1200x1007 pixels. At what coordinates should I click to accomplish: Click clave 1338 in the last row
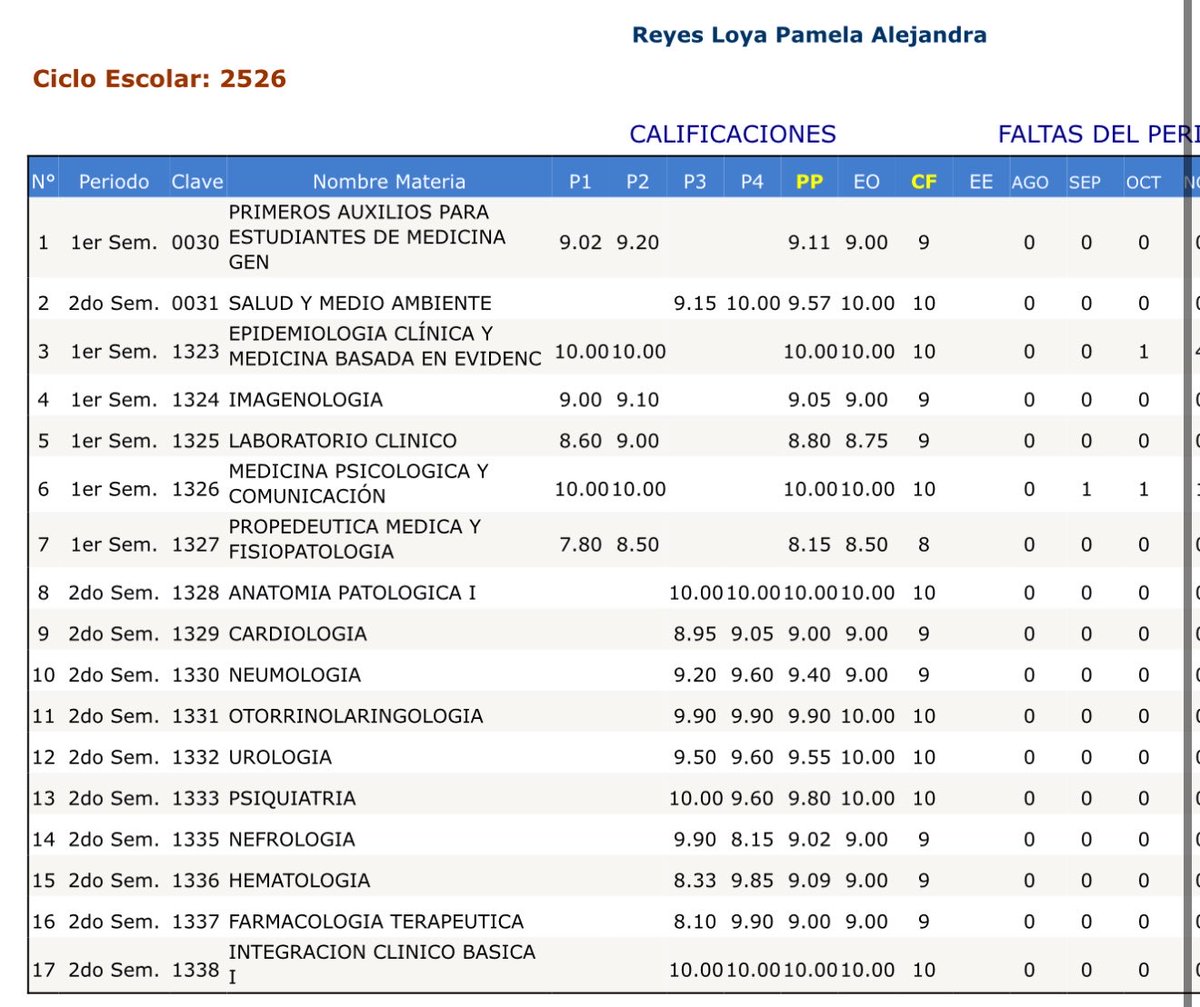[x=195, y=969]
